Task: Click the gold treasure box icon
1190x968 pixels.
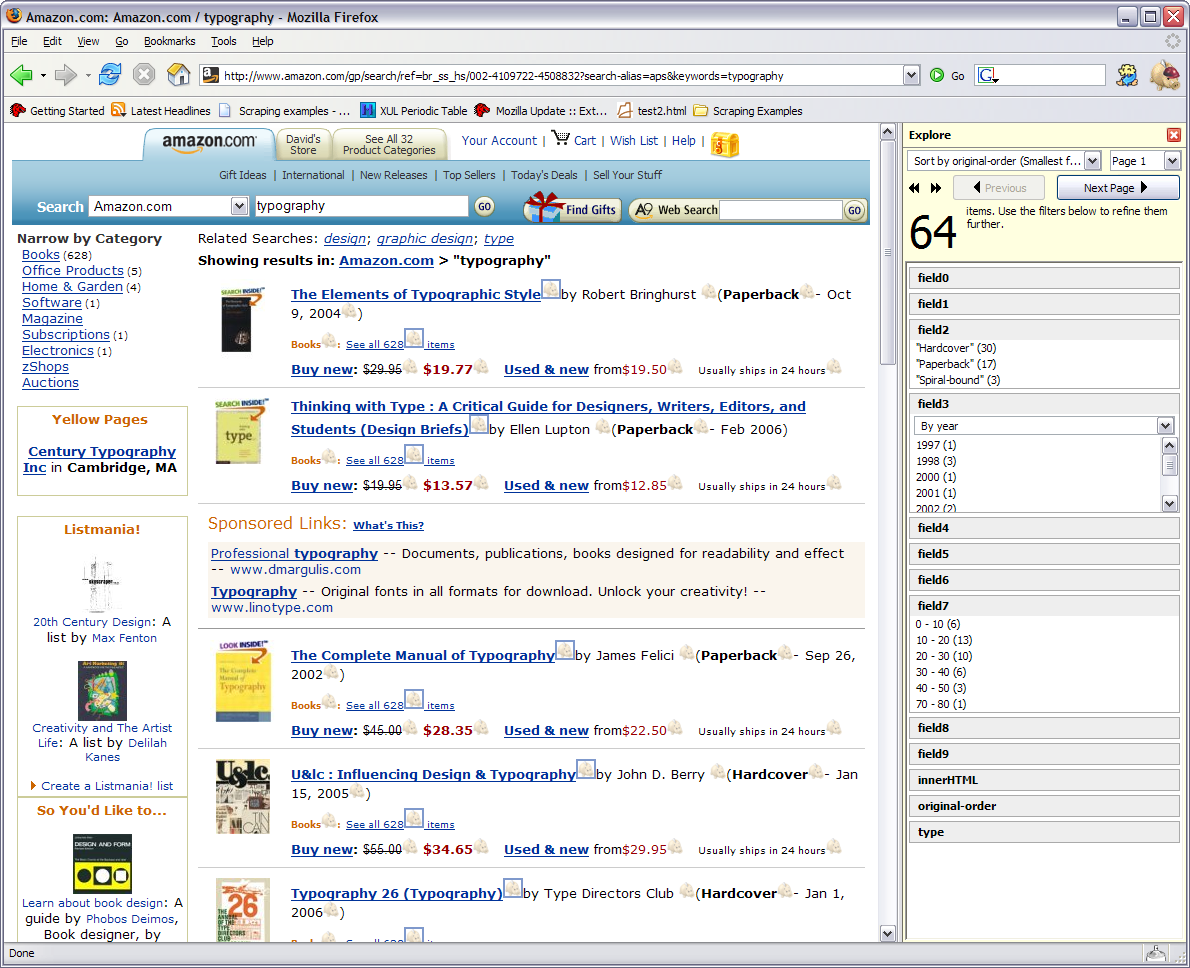Action: pyautogui.click(x=724, y=144)
